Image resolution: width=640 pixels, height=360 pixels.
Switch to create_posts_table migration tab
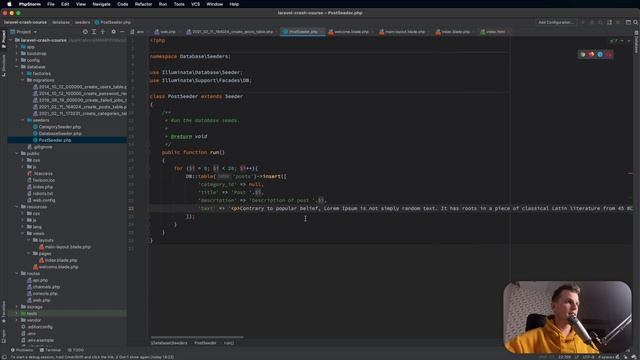(230, 31)
